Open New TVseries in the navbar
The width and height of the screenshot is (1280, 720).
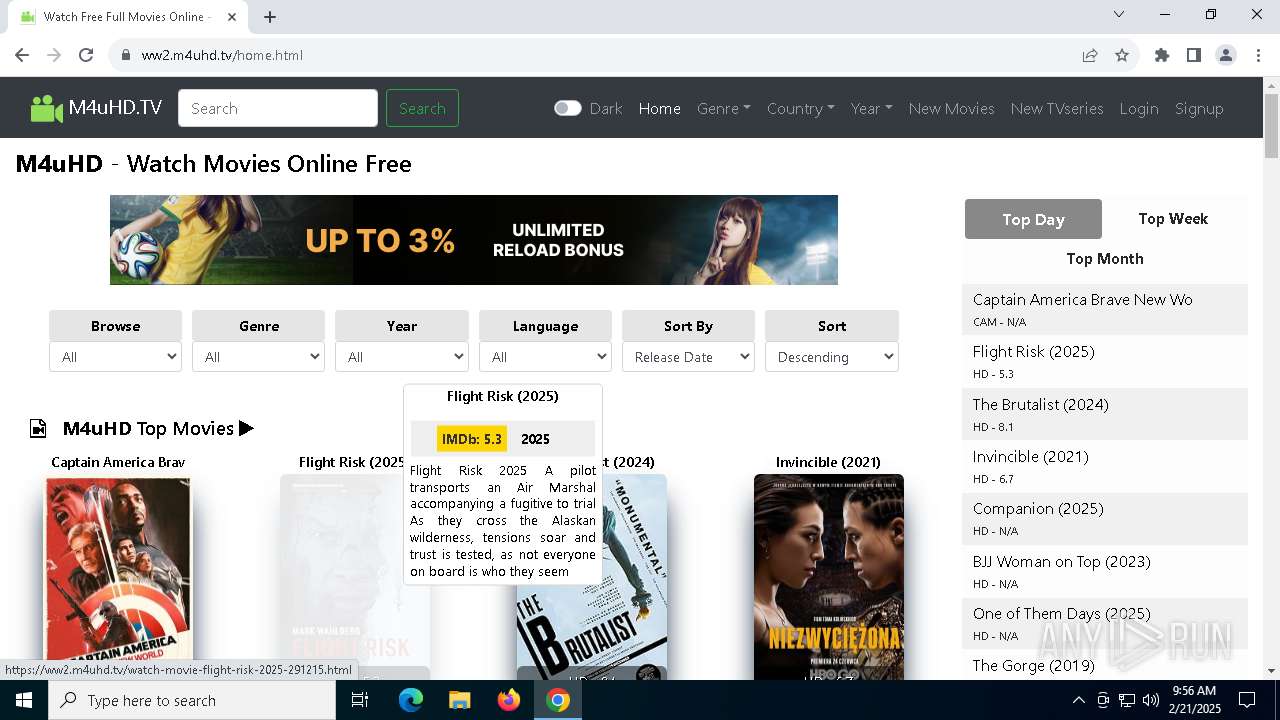(x=1057, y=108)
